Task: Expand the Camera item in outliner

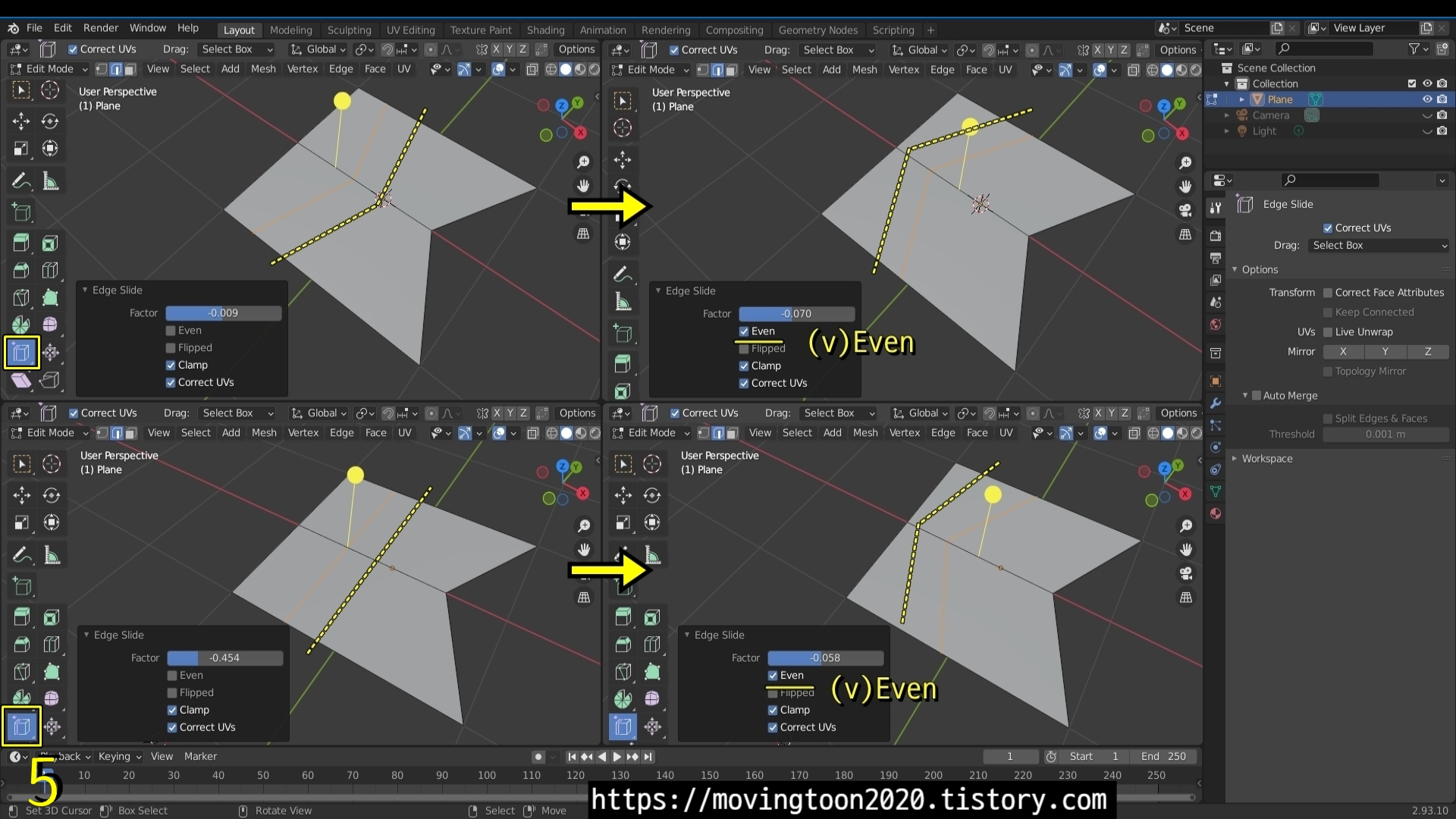Action: [1227, 115]
